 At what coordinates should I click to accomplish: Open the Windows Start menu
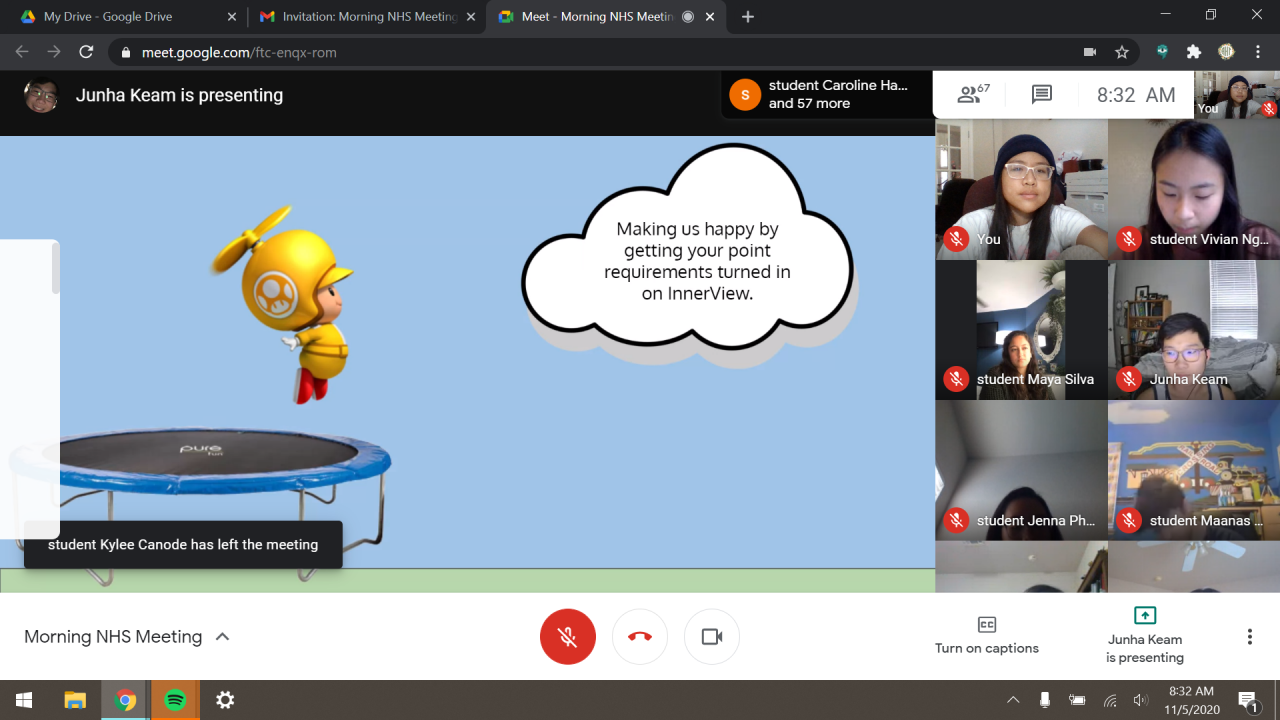(x=24, y=700)
